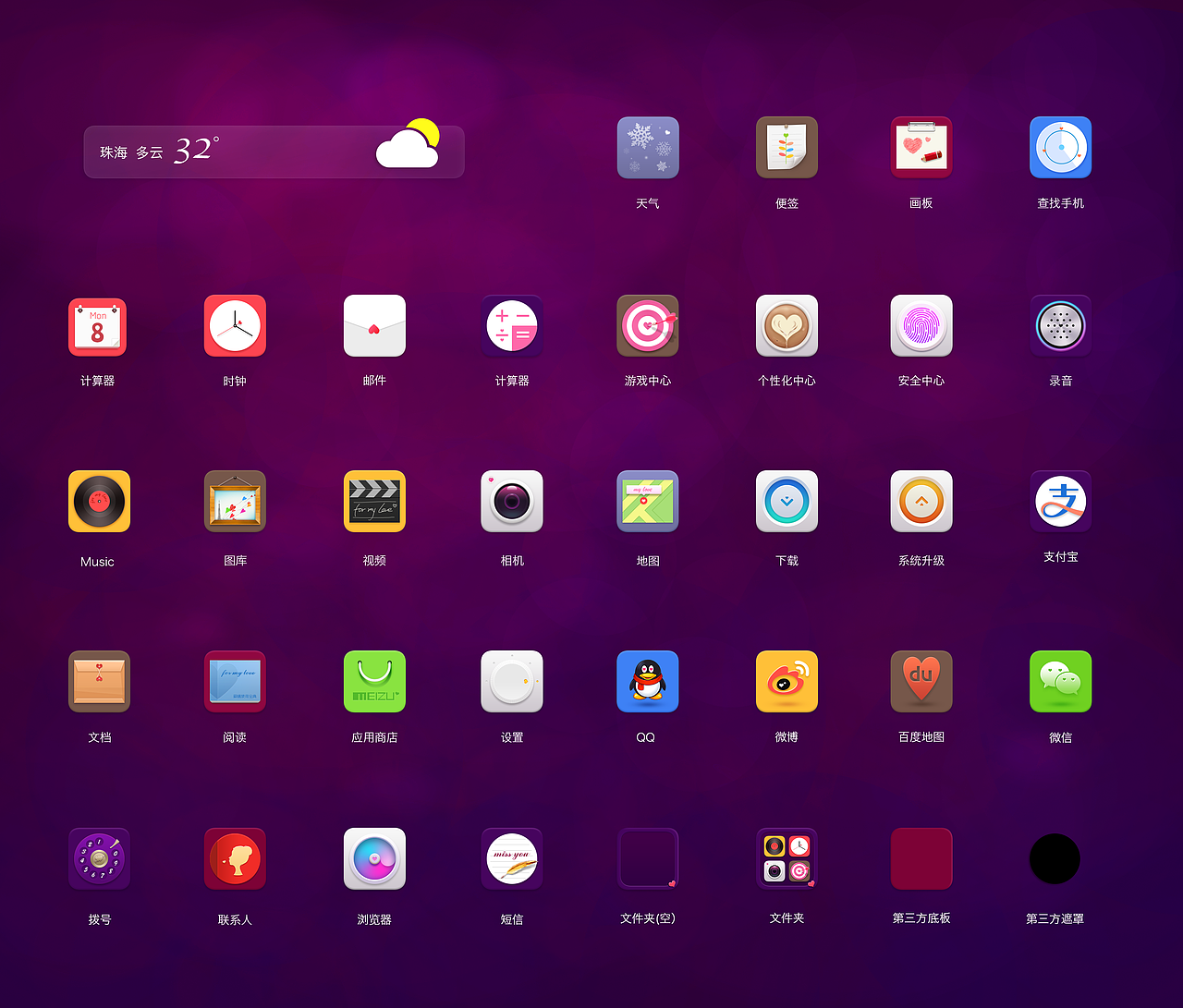This screenshot has height=1008, width=1183.
Task: Click the 个性化中心 label text
Action: (787, 381)
